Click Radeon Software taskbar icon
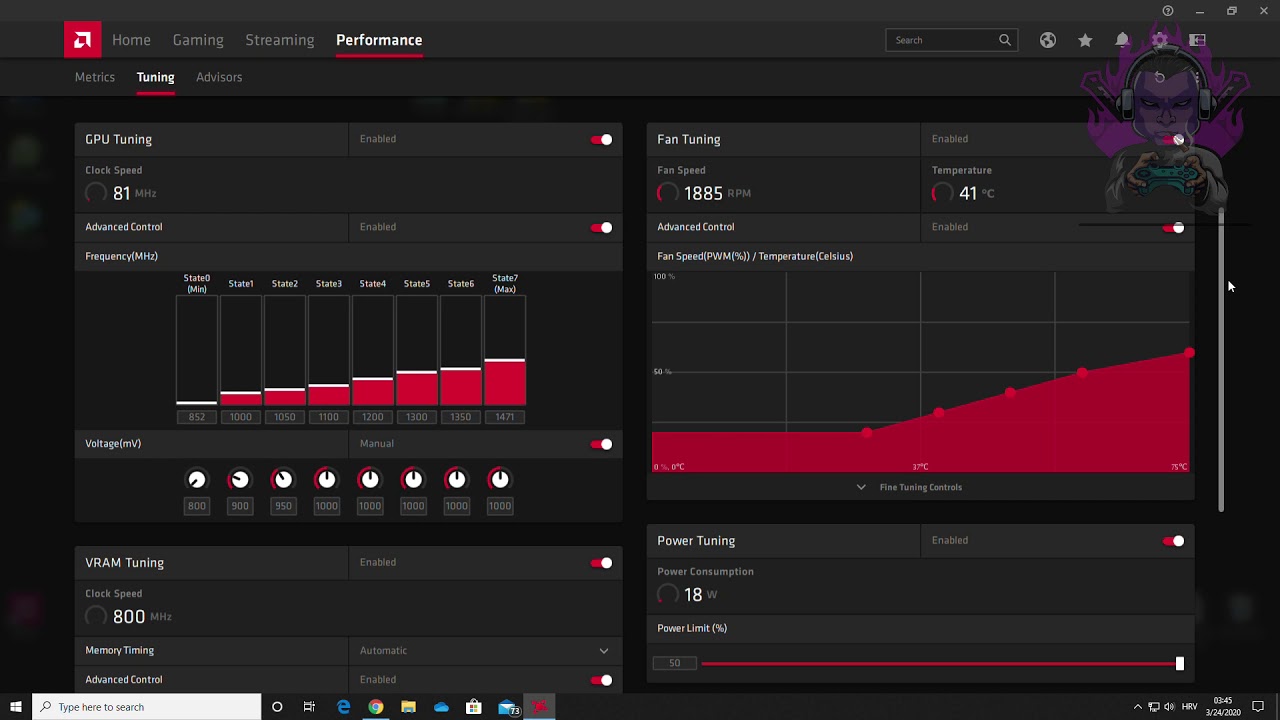This screenshot has height=720, width=1280. tap(540, 707)
